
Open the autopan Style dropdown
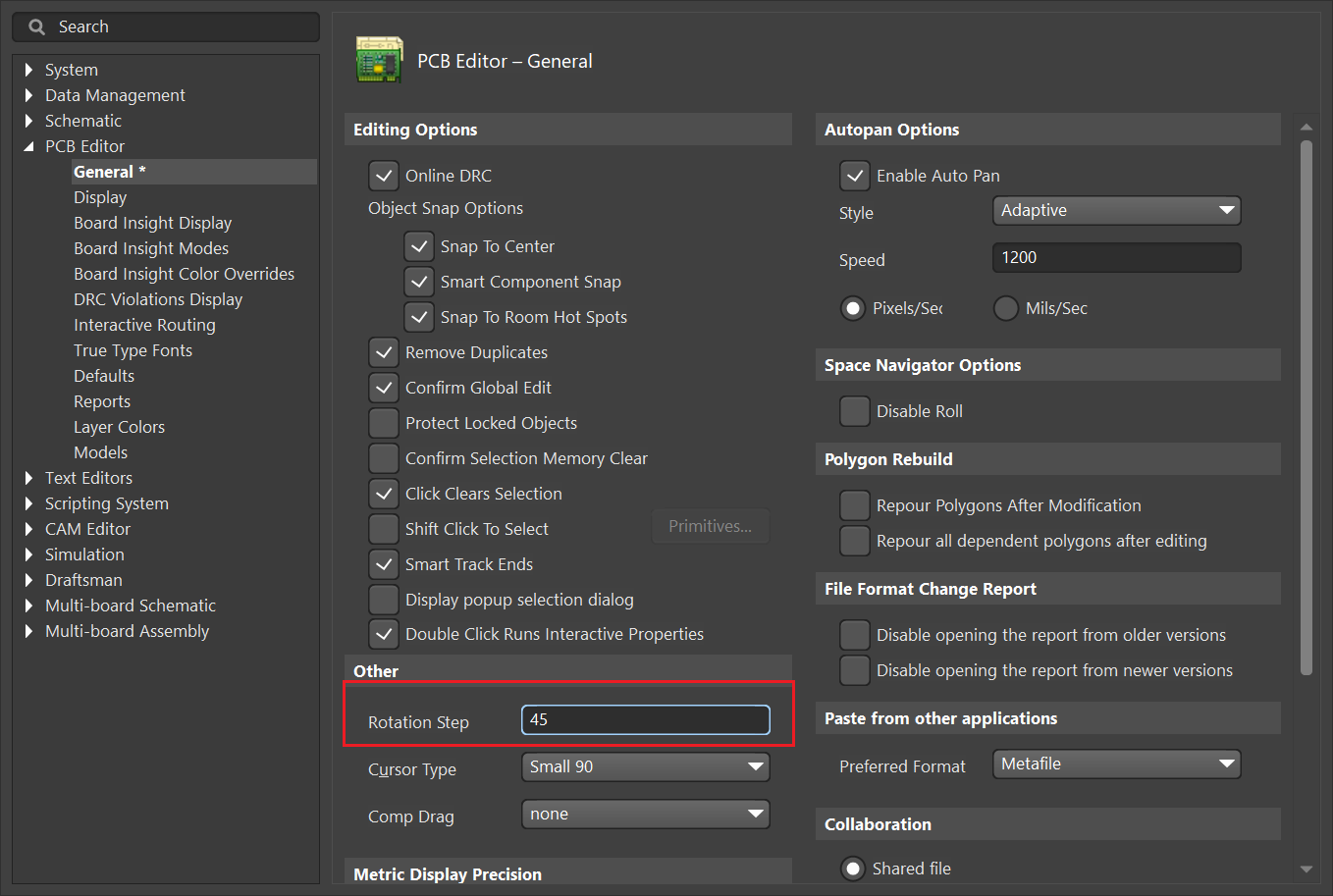click(x=1117, y=210)
